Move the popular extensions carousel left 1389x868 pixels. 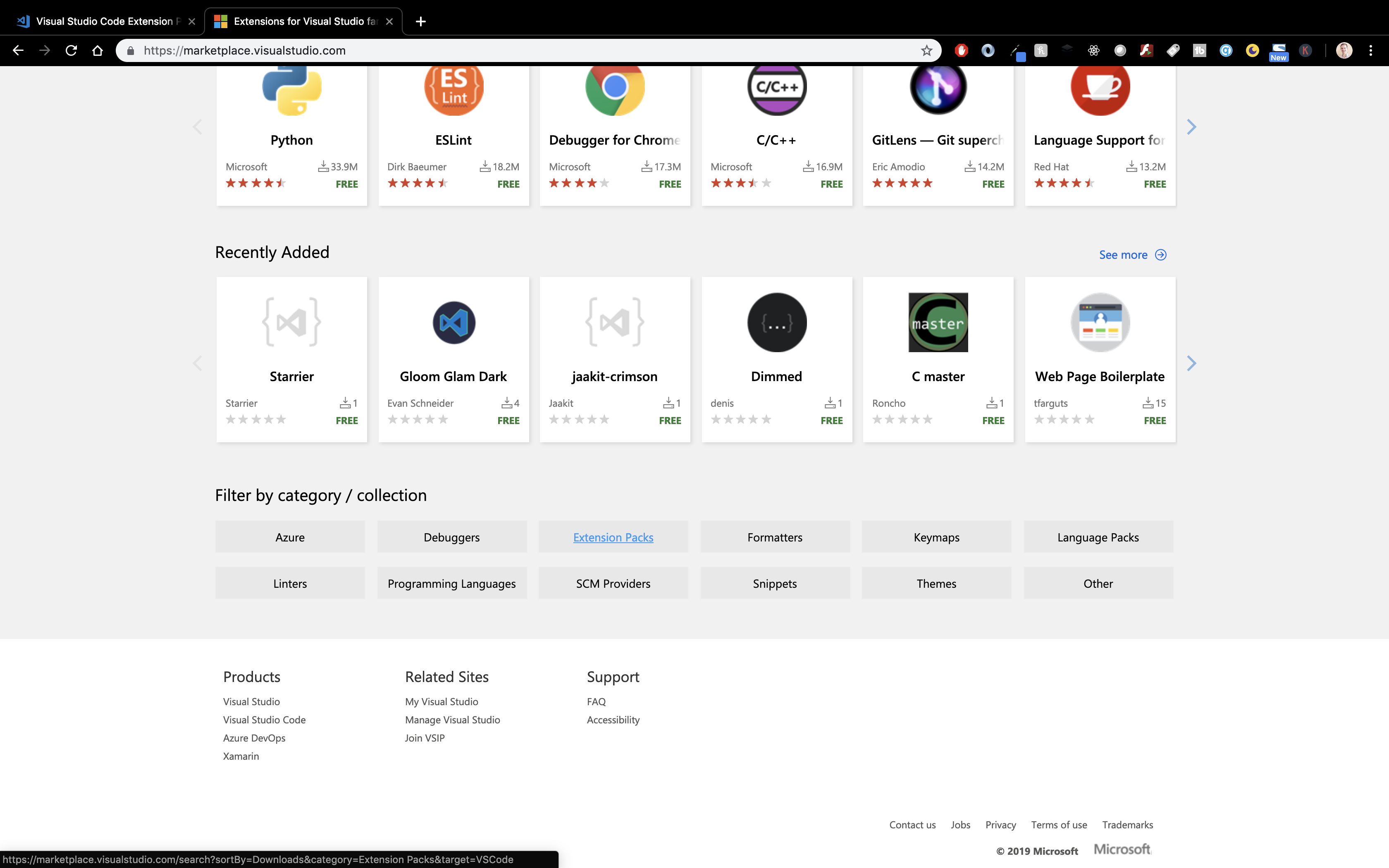pos(198,127)
